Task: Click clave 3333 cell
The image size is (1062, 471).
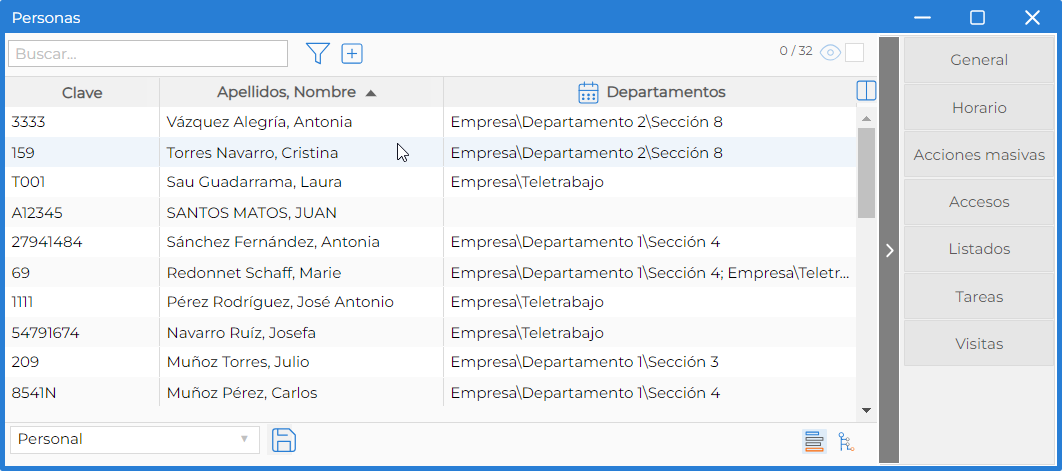Action: coord(83,122)
